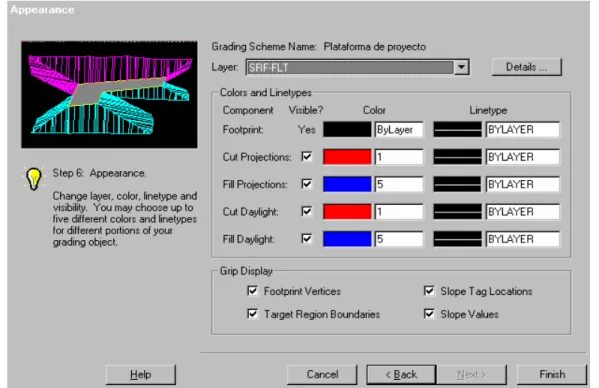Toggle Cut Projections visibility checkbox

[x=306, y=157]
